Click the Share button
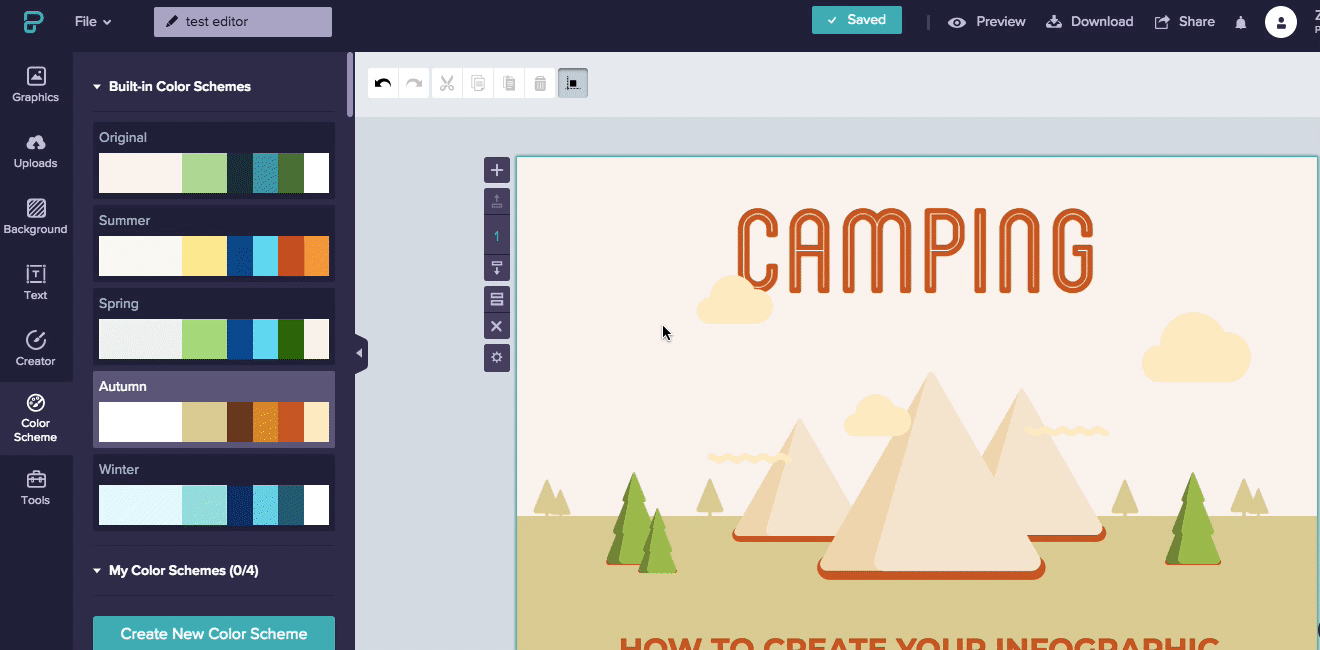The height and width of the screenshot is (650, 1320). (1185, 22)
